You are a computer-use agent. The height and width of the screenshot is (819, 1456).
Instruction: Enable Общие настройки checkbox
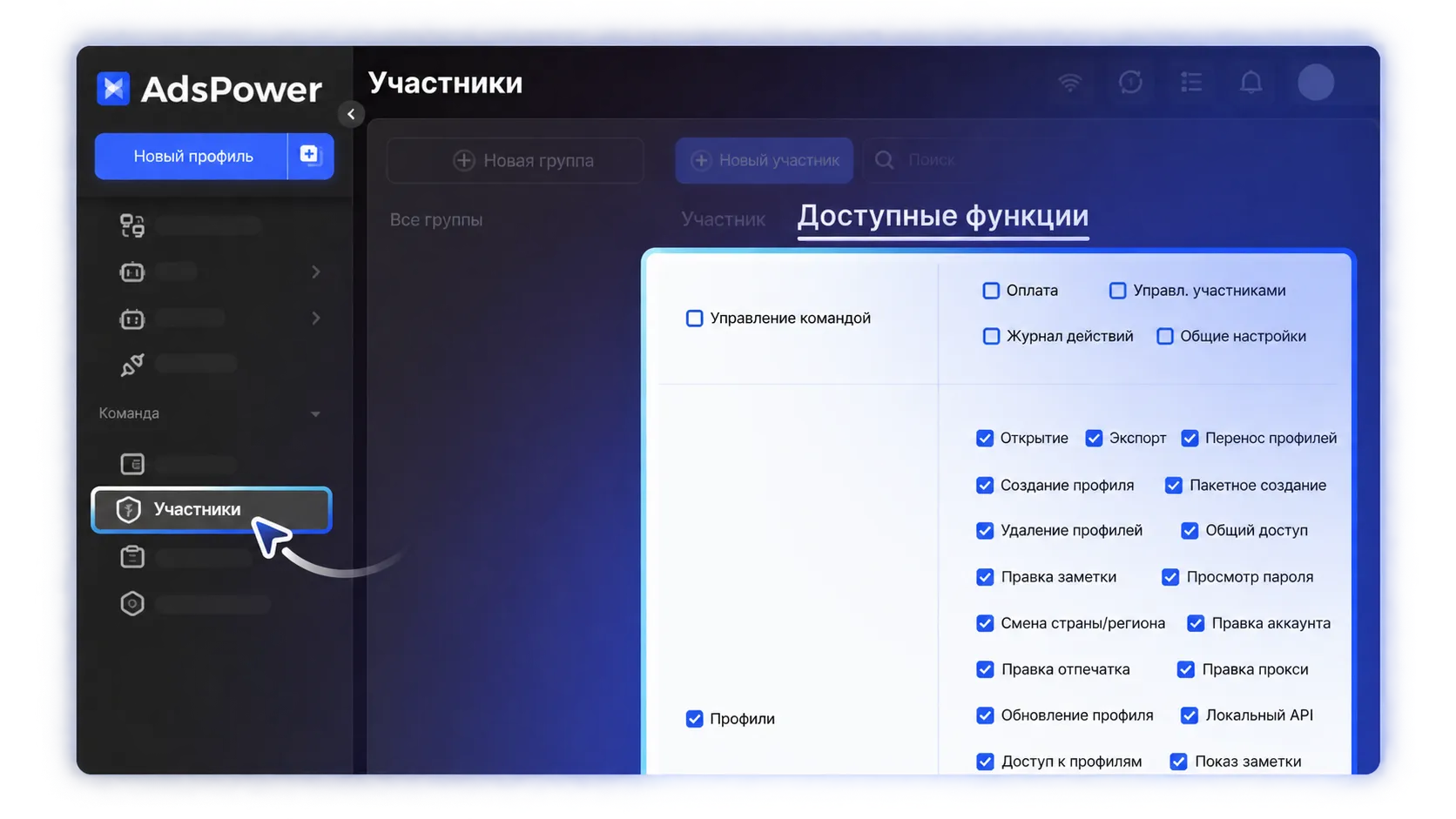coord(1164,336)
